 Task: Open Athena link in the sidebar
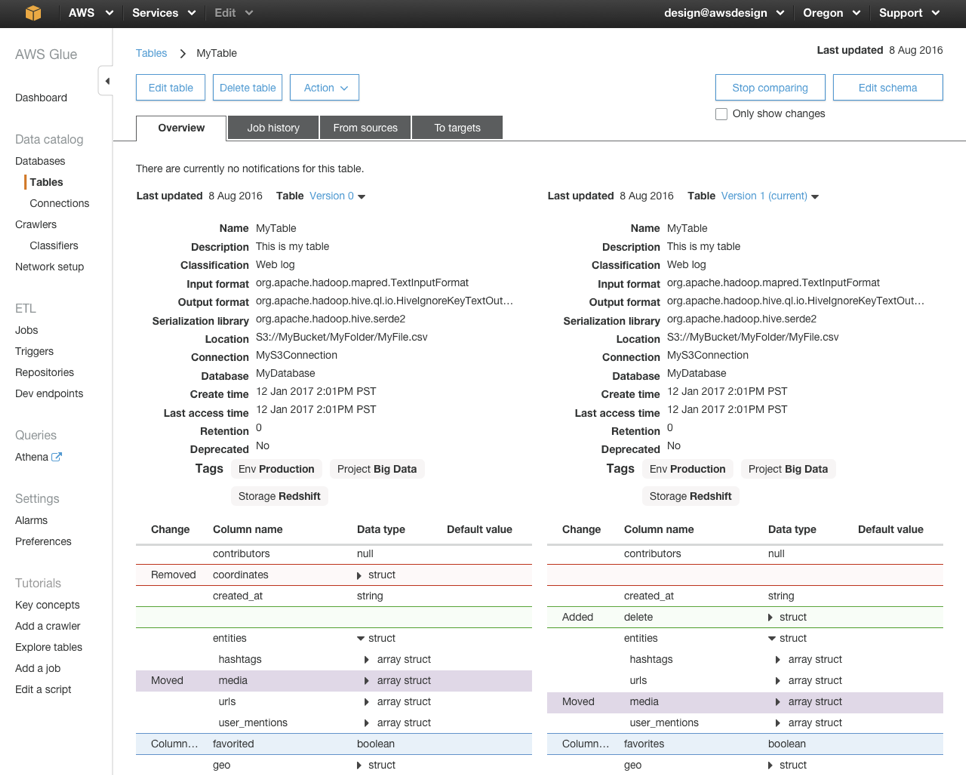(x=31, y=457)
